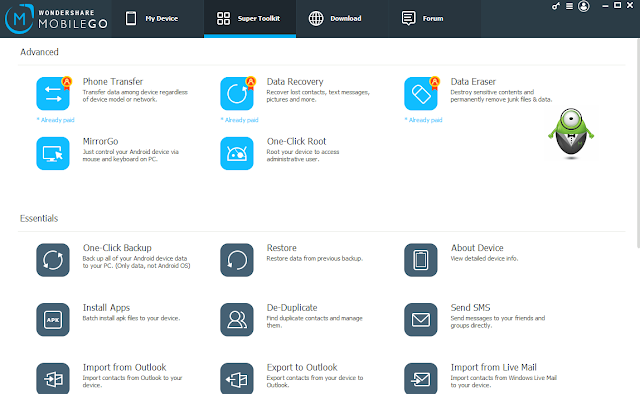
Task: Open the Phone Transfer tool icon
Action: (53, 93)
